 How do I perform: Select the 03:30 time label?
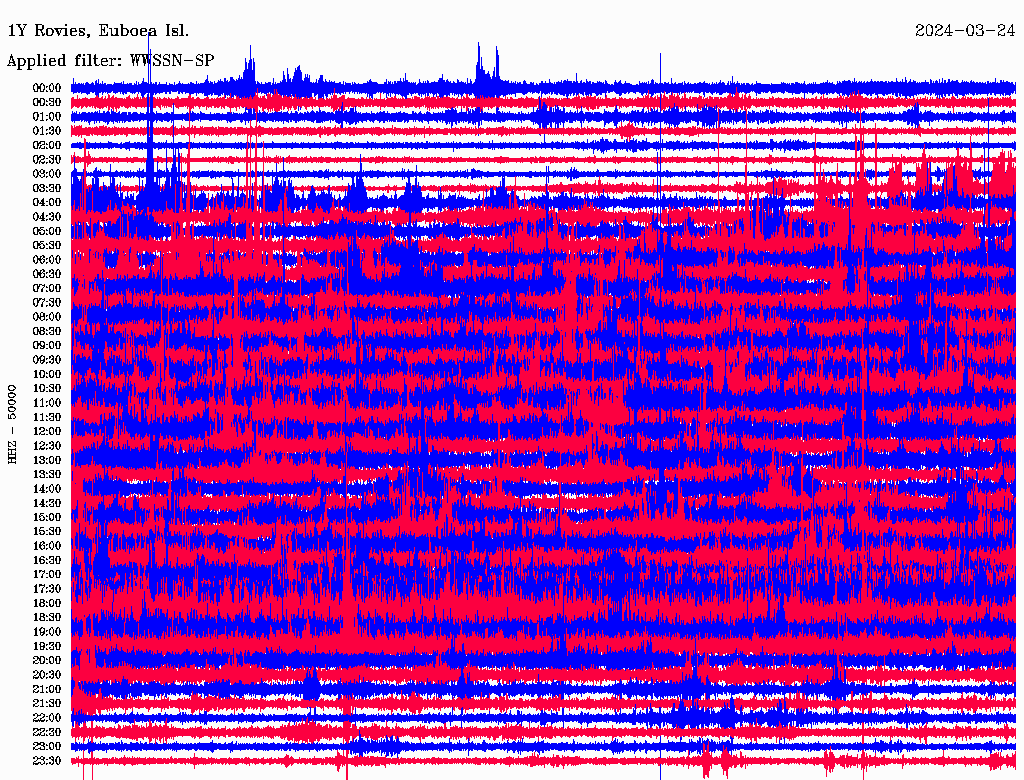coord(47,188)
